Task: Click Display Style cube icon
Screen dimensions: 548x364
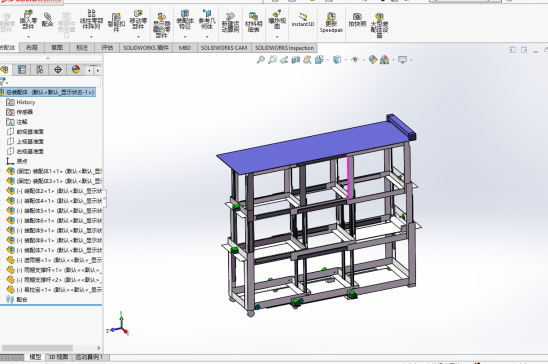Action: point(337,60)
